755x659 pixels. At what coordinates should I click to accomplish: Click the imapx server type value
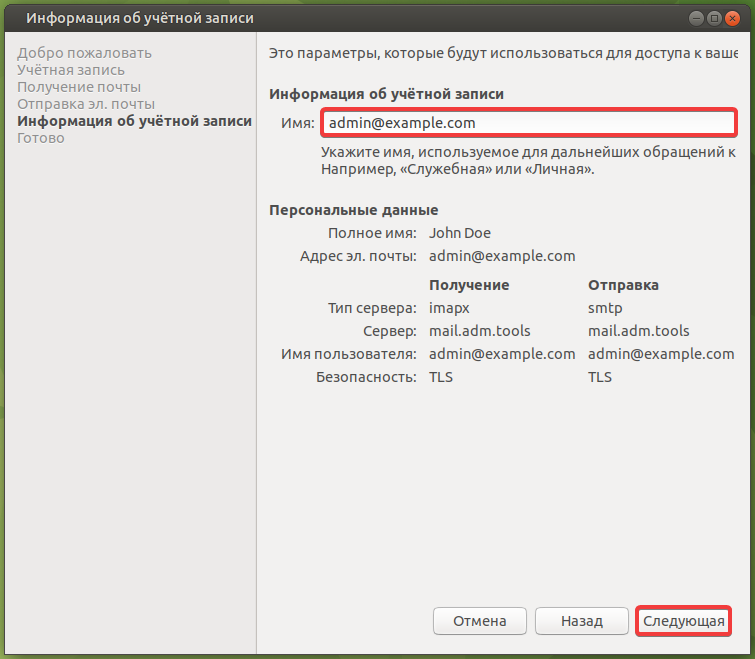pyautogui.click(x=449, y=308)
